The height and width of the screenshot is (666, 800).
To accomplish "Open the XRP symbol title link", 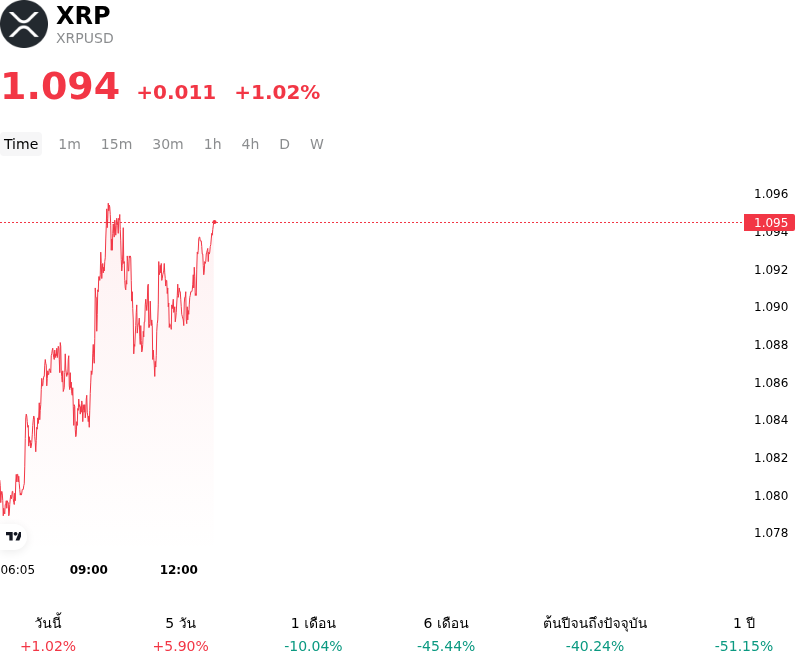I will pos(83,15).
